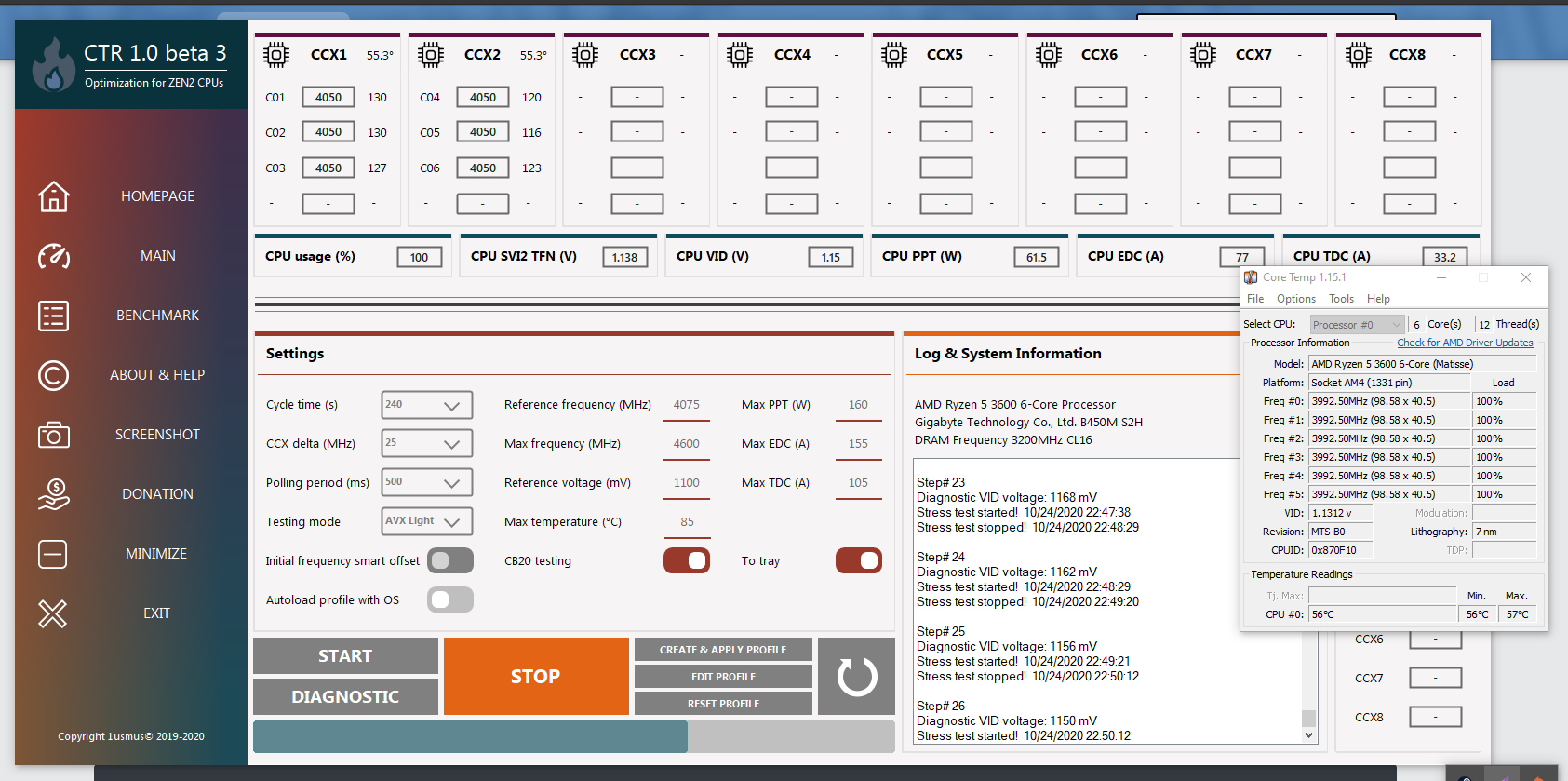Click the Screenshot camera icon

[x=53, y=435]
